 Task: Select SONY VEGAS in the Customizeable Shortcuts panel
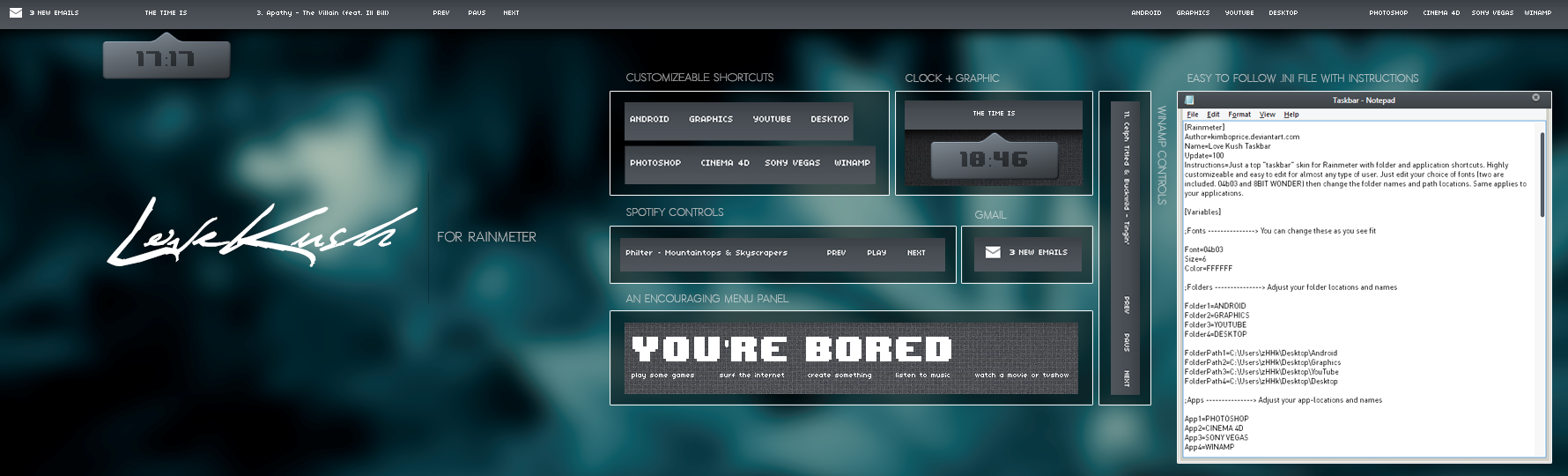[792, 163]
